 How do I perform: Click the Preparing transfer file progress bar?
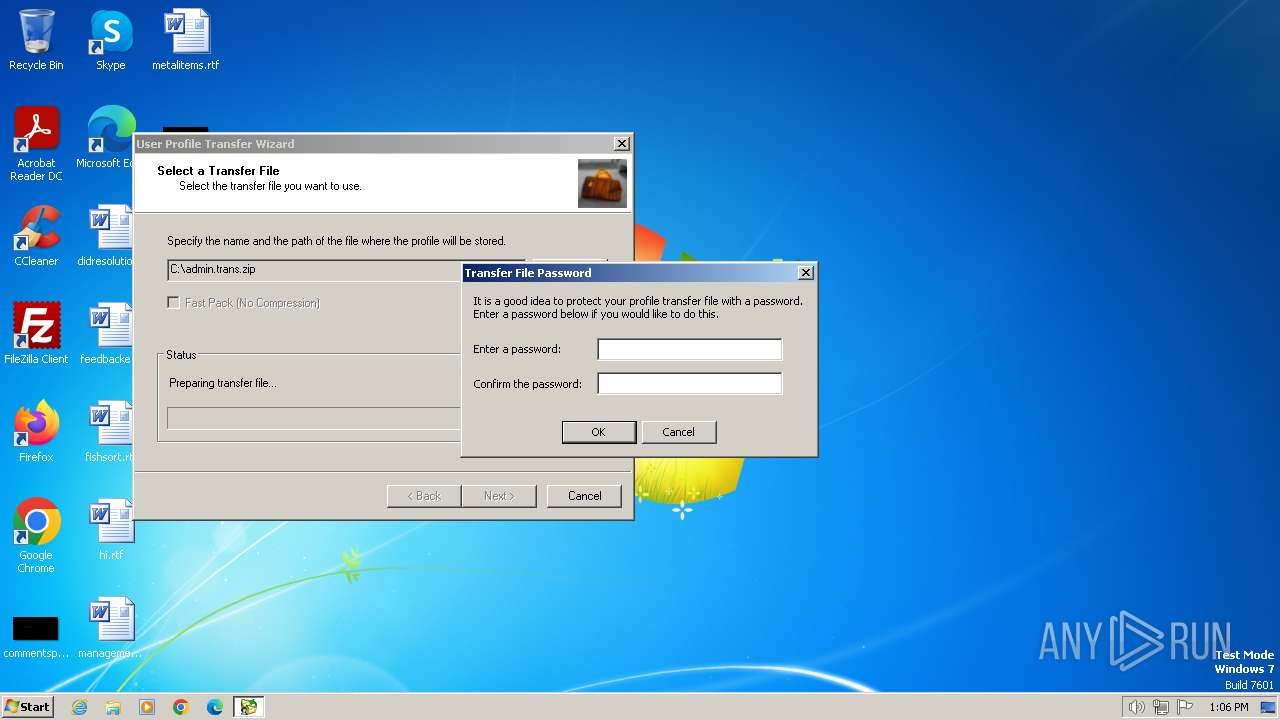pos(314,418)
